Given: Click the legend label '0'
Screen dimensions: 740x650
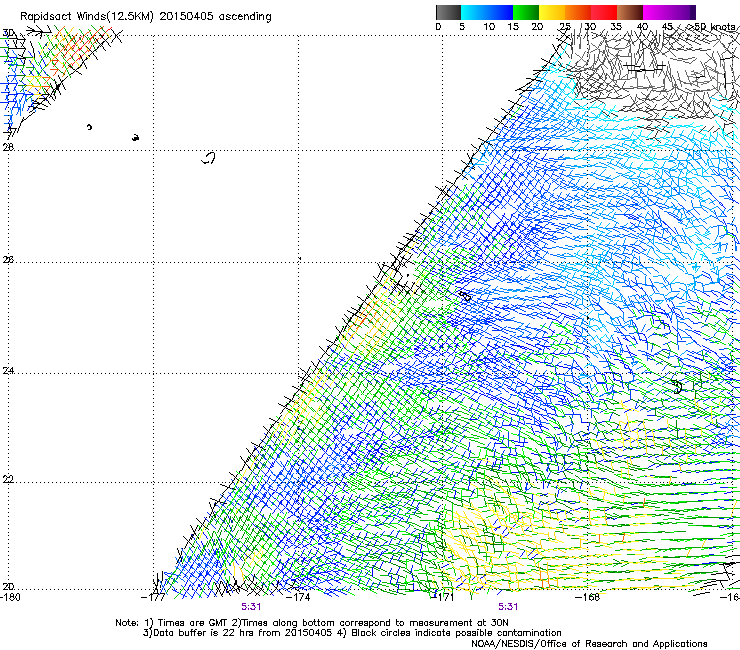Looking at the screenshot, I should (438, 27).
